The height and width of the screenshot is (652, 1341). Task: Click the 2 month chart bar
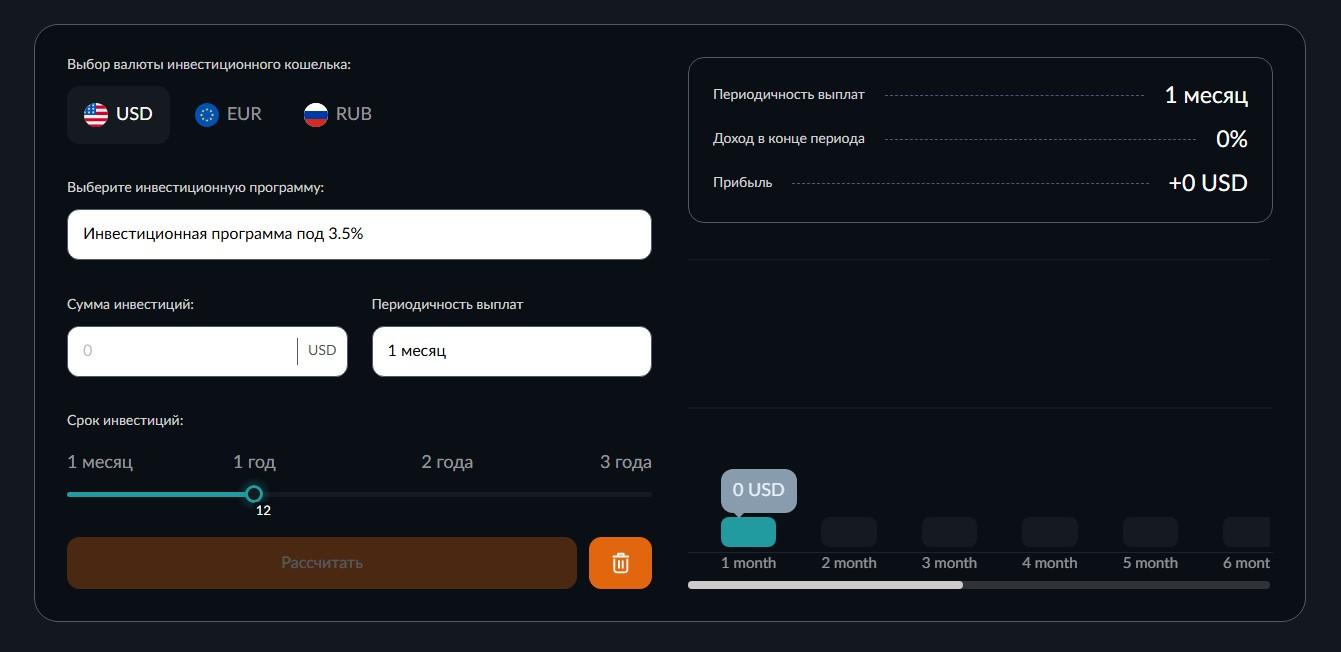point(848,532)
